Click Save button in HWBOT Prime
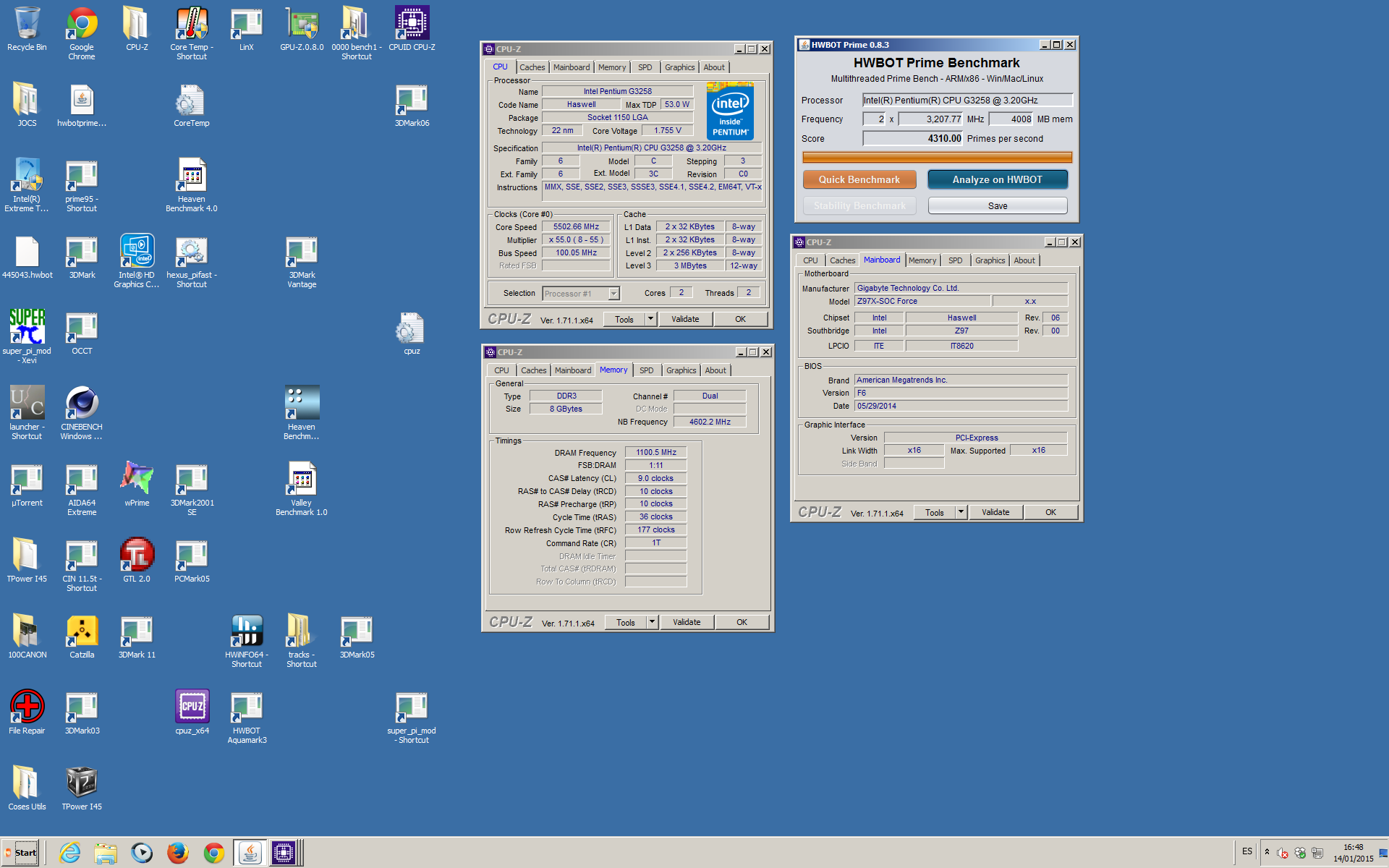 coord(997,206)
